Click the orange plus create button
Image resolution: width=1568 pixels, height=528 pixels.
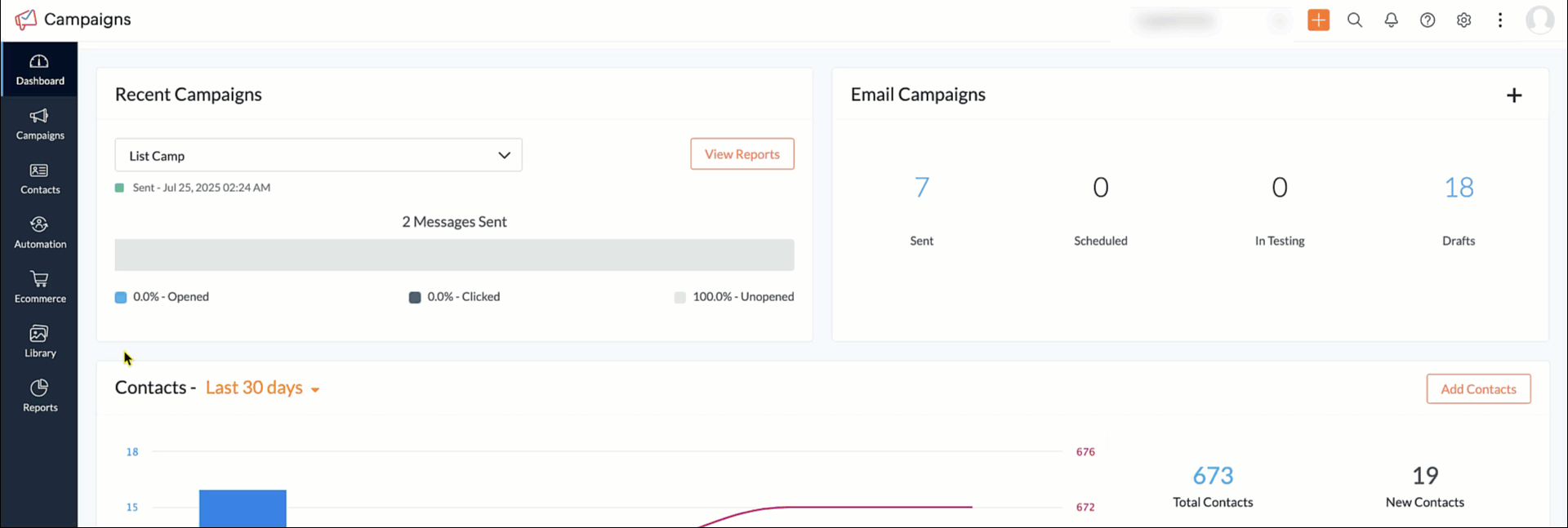[x=1318, y=20]
